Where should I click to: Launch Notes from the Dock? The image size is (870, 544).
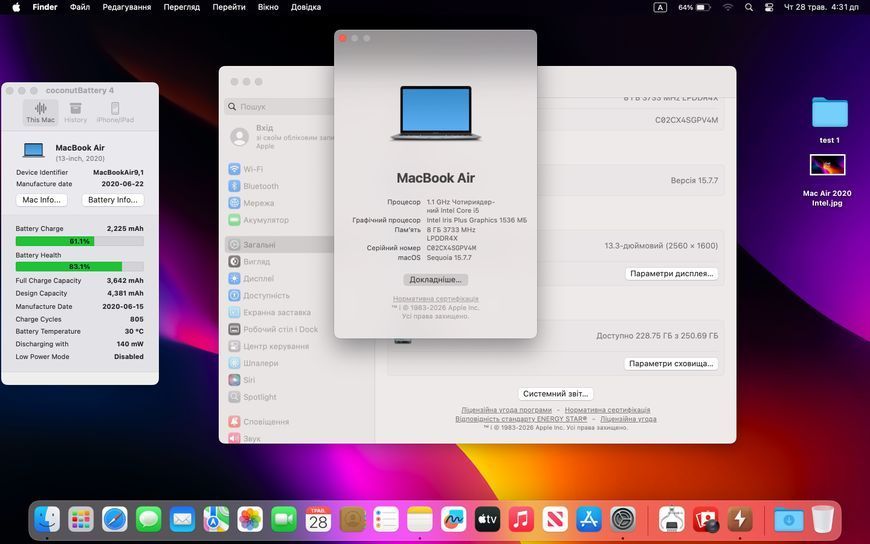click(x=420, y=520)
